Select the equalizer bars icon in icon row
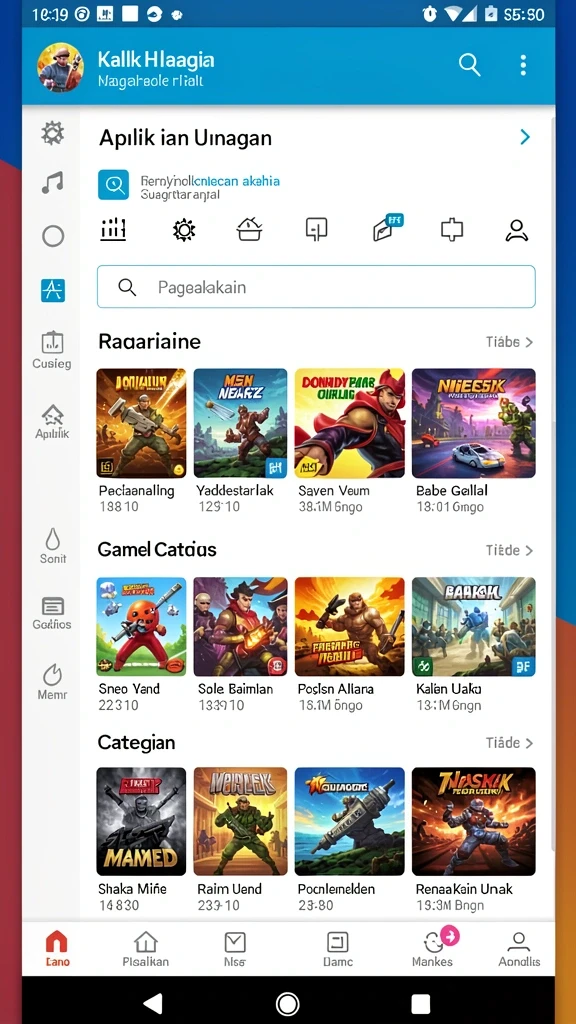 point(113,230)
